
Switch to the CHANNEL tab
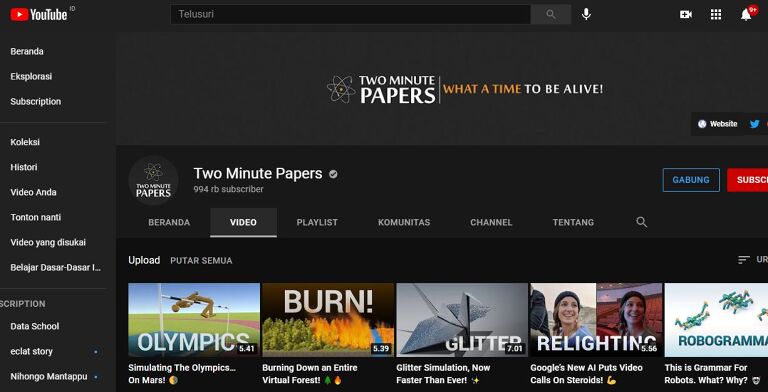[491, 222]
